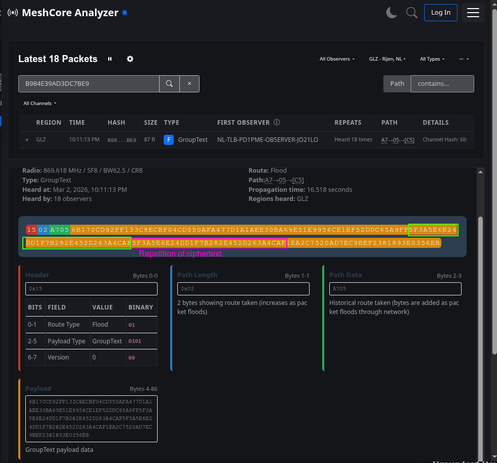Expand the All Observers dropdown
The width and height of the screenshot is (497, 463).
[337, 59]
